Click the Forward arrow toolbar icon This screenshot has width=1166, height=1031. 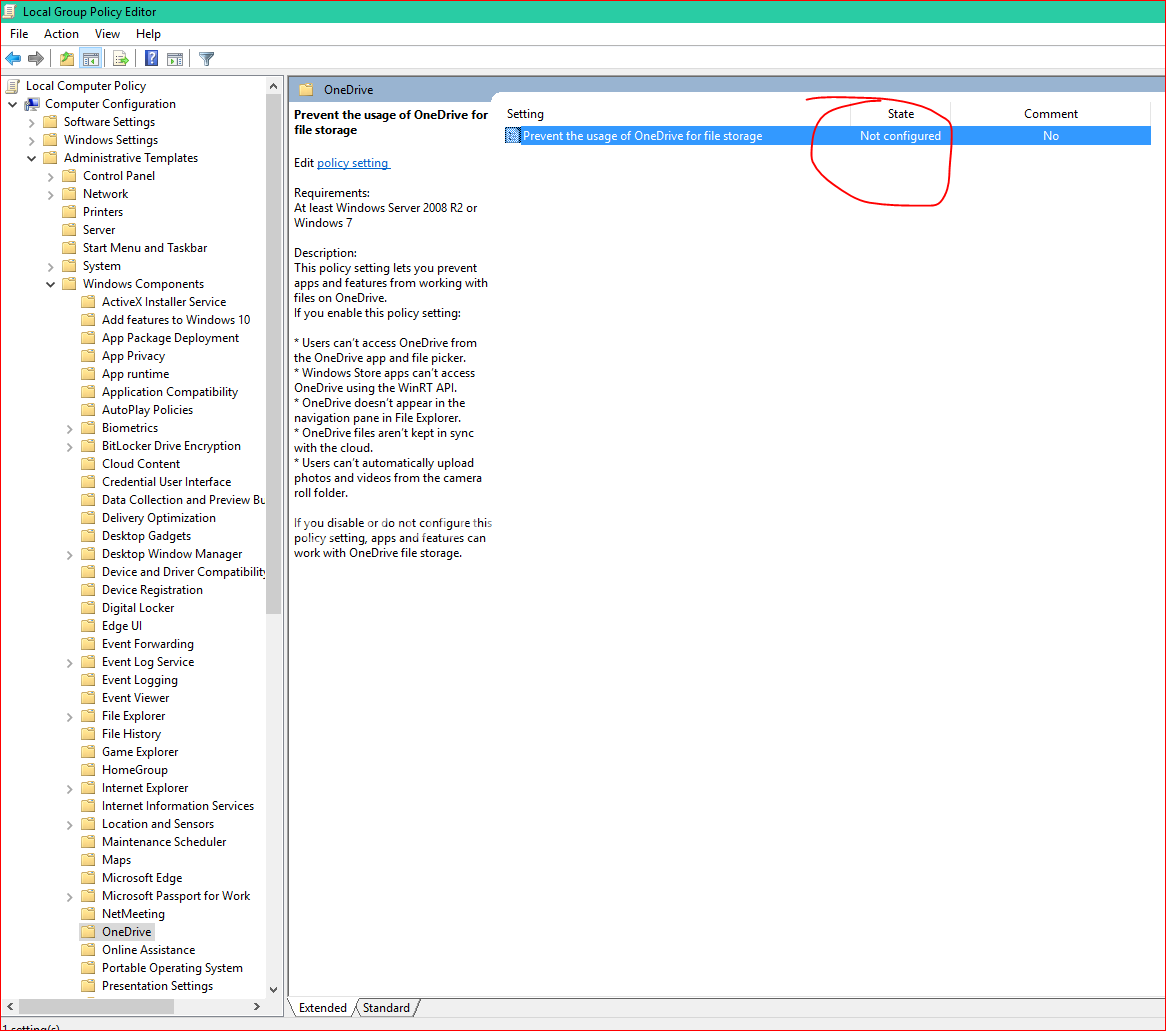coord(36,59)
